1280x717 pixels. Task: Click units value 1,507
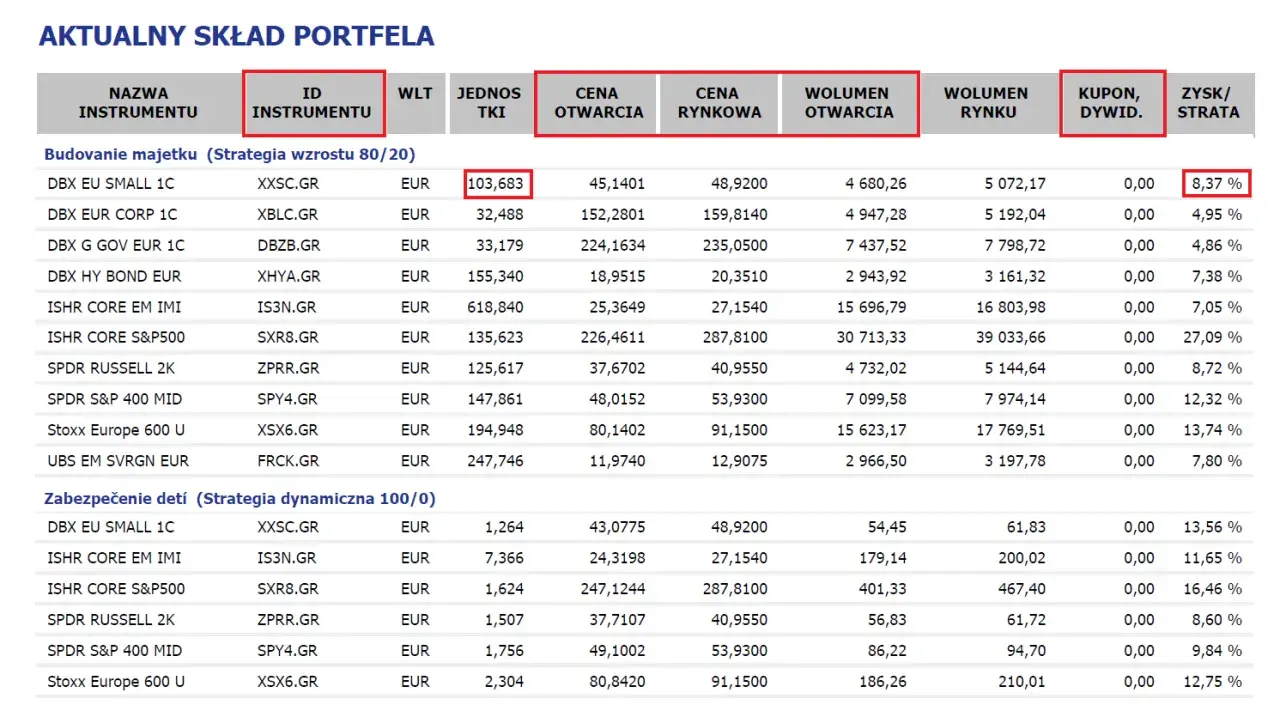point(505,620)
